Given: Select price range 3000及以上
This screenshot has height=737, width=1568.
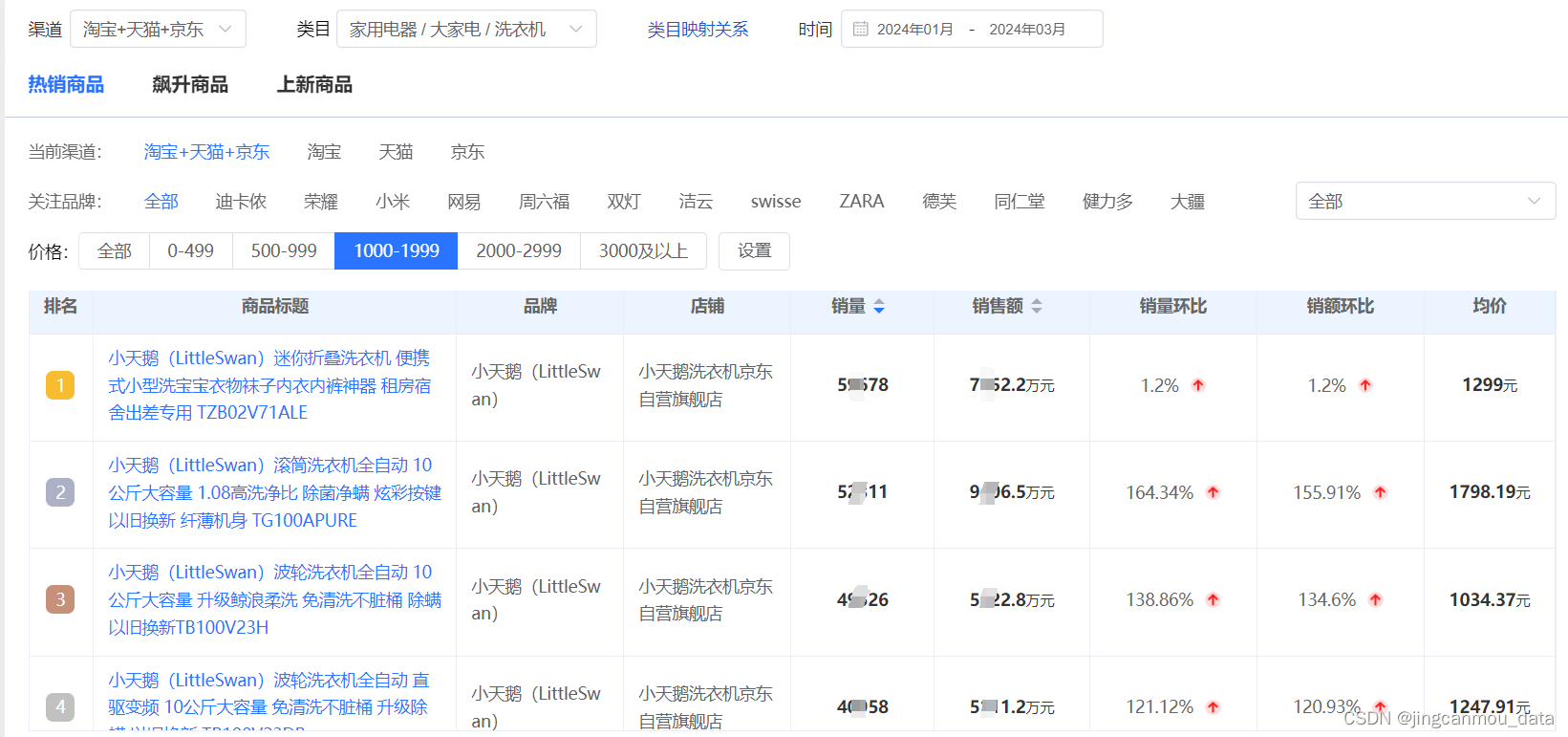Looking at the screenshot, I should tap(643, 251).
